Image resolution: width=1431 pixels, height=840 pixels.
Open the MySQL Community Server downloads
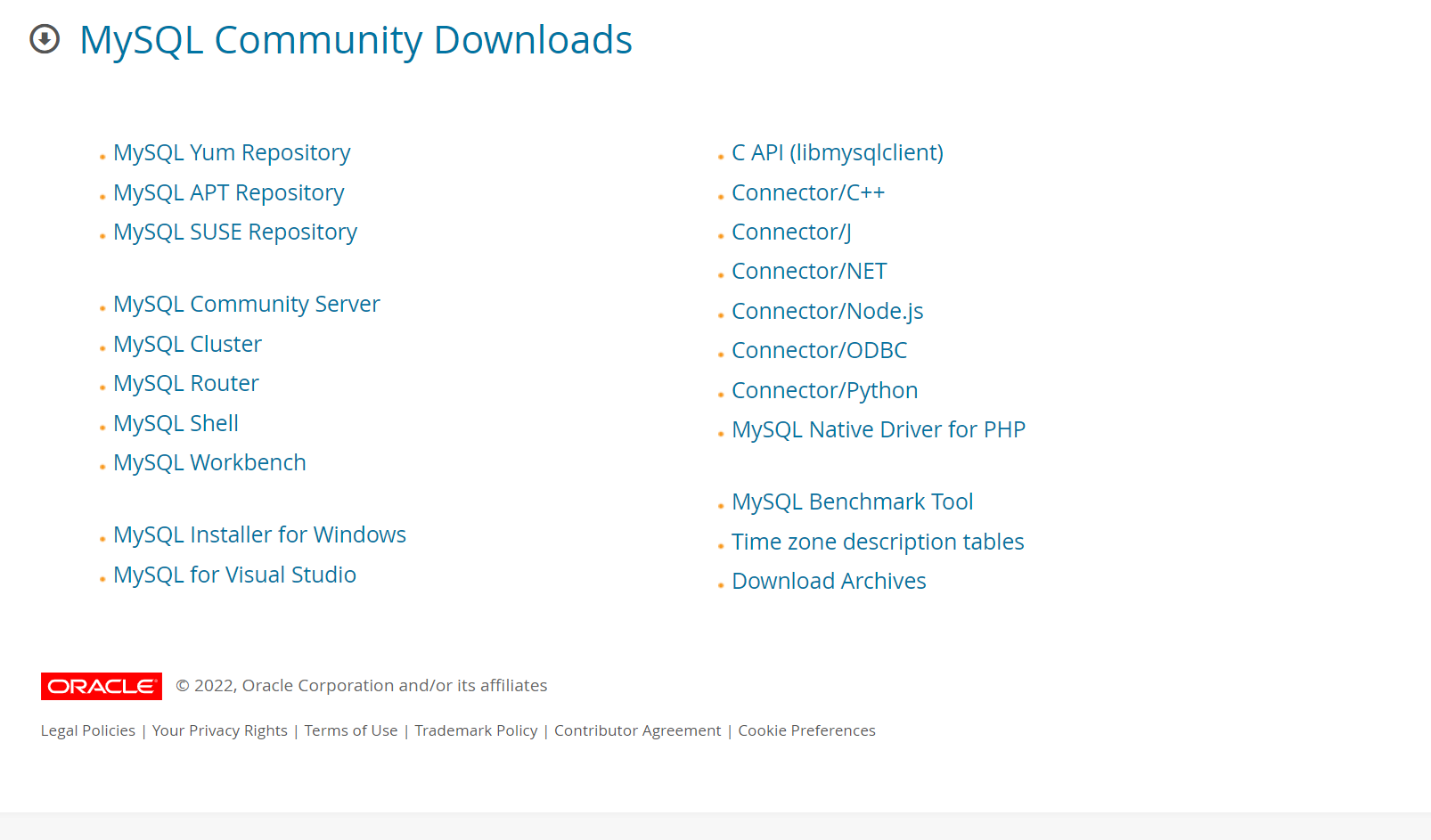click(x=247, y=304)
